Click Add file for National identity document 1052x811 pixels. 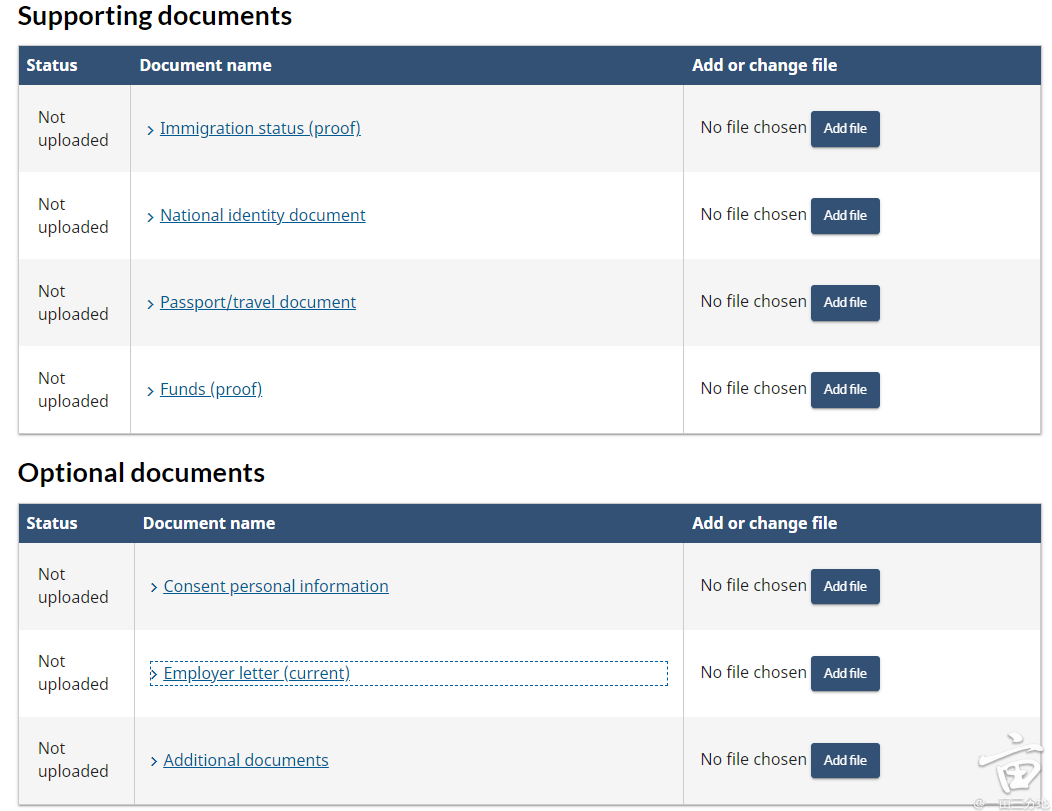tap(844, 216)
